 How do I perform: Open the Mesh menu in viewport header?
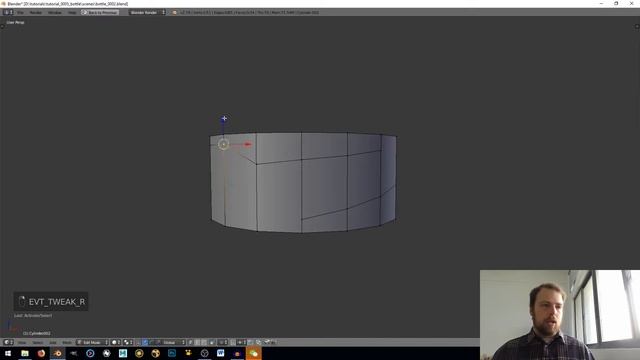coord(67,342)
